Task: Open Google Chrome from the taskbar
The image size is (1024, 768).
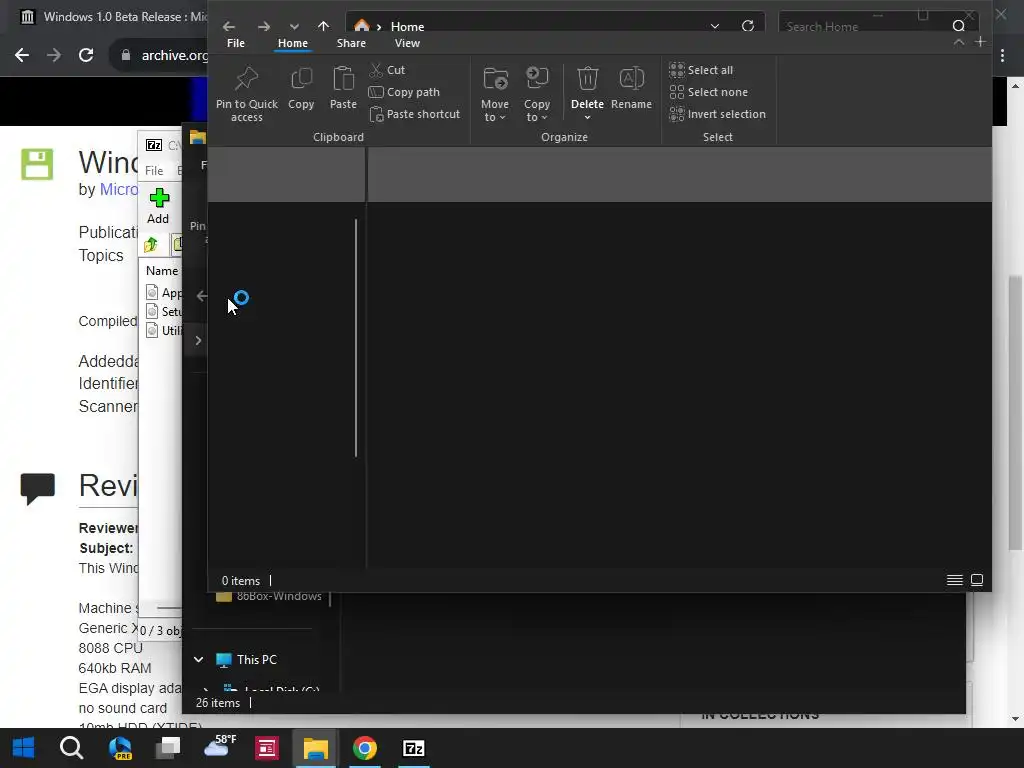Action: click(x=364, y=748)
